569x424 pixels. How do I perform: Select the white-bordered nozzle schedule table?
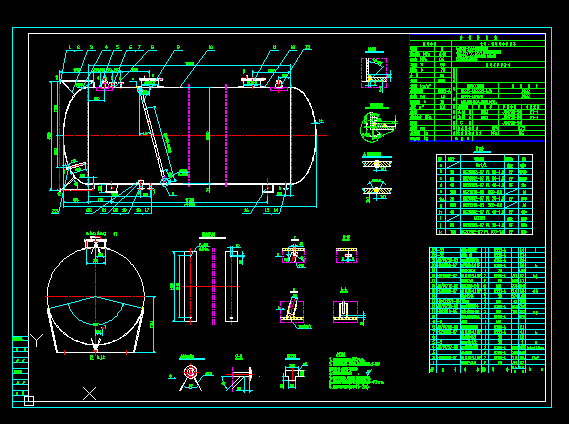(x=484, y=195)
